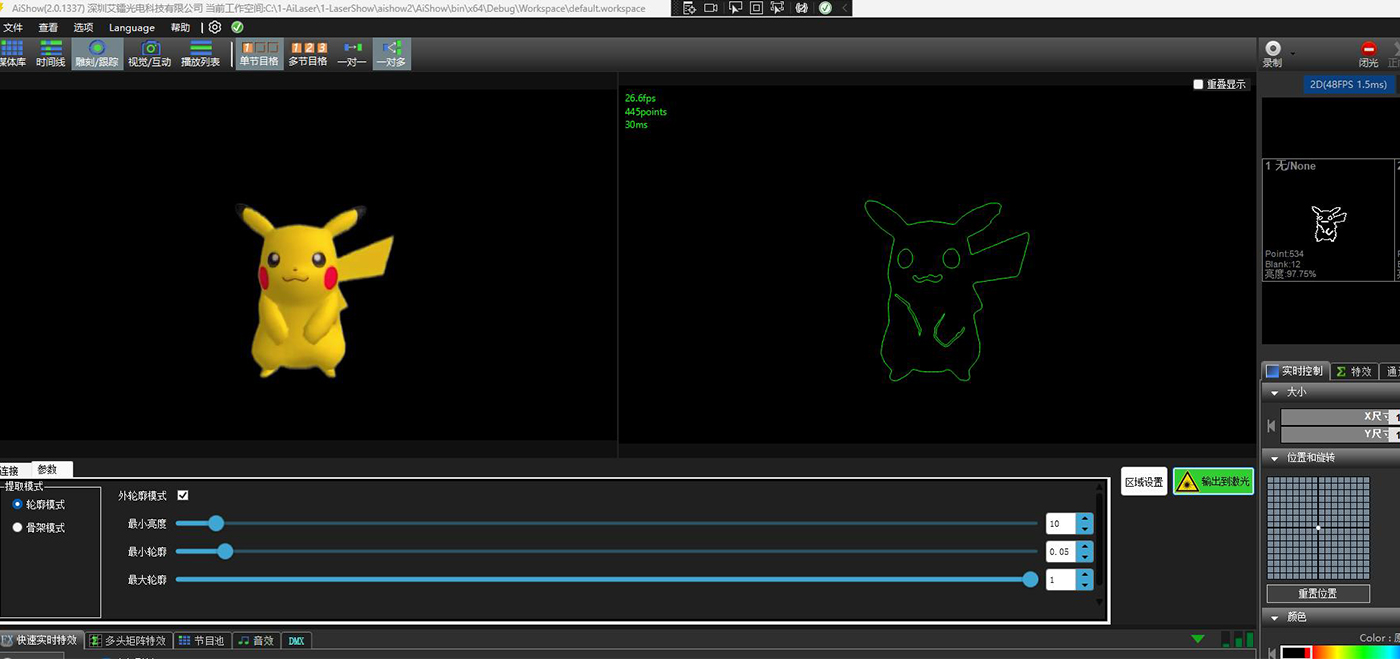
Task: Click the pointer screen icon in top recorder bar
Action: coord(735,8)
